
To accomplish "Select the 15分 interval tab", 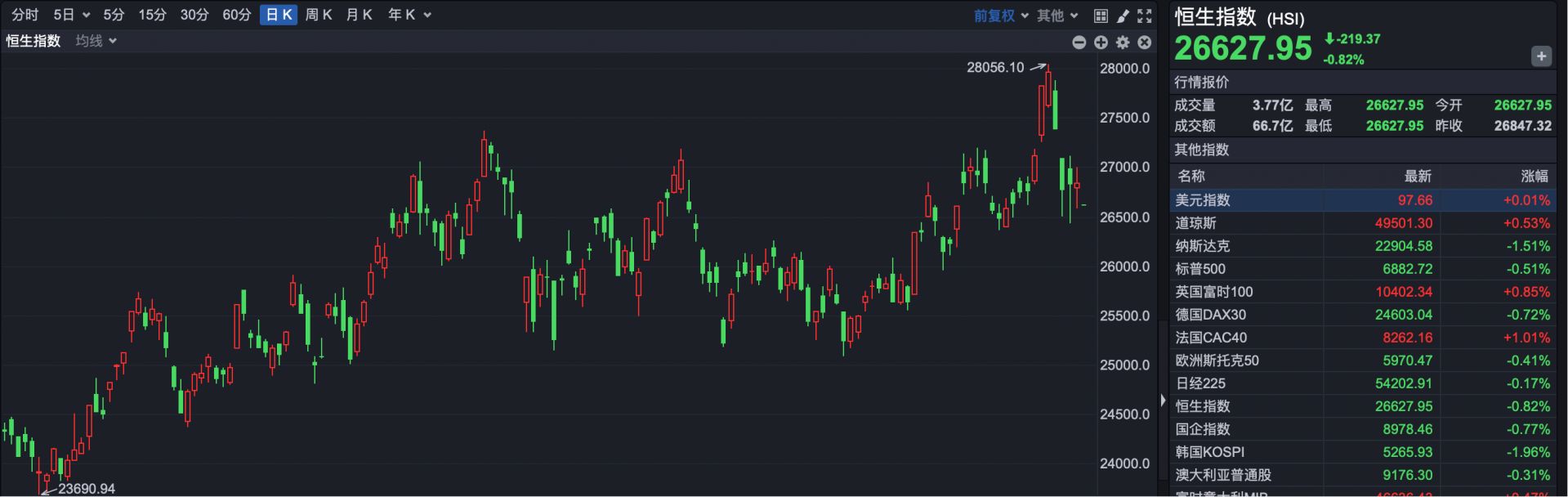I will click(x=152, y=15).
